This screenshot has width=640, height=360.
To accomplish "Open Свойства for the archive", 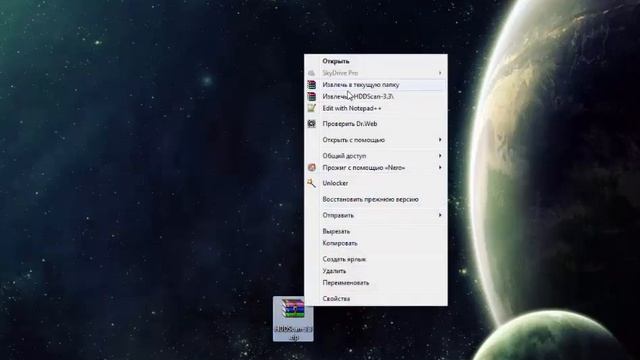I will [x=376, y=299].
